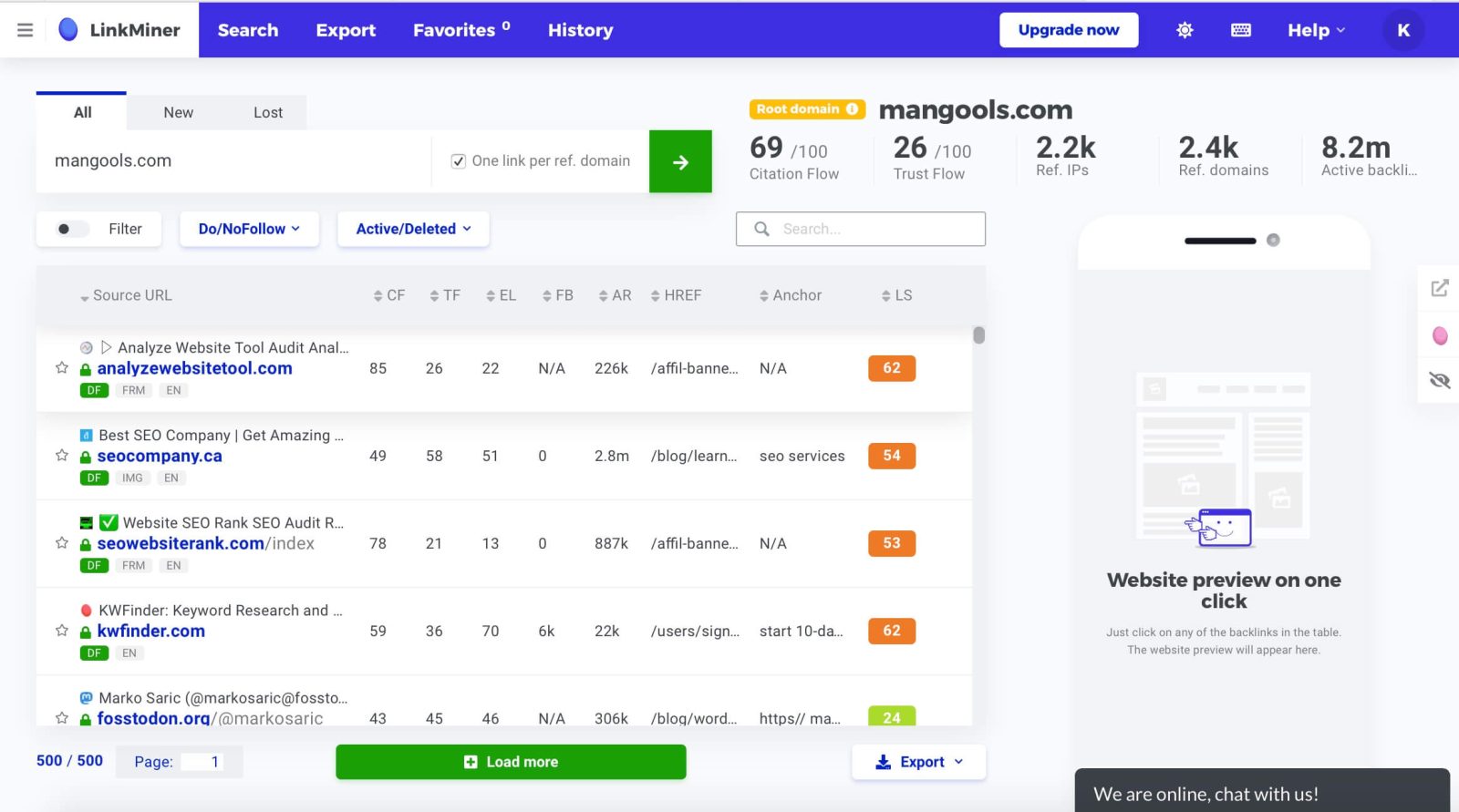The height and width of the screenshot is (812, 1459).
Task: Click the green 24 link strength badge
Action: point(892,716)
